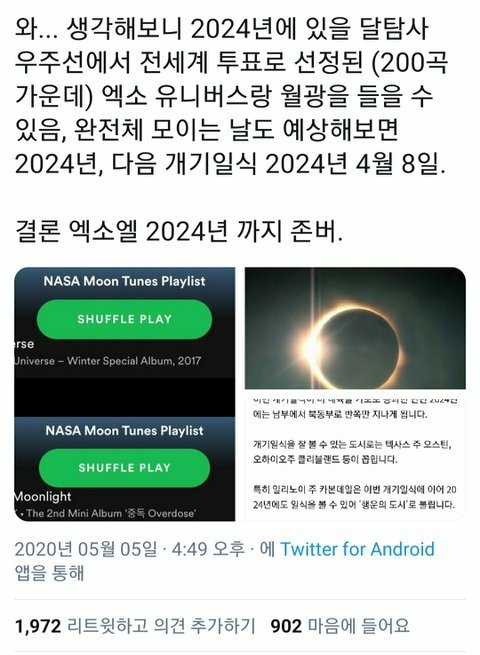Click the Universe Winter Special Album 2017 track

tap(108, 361)
